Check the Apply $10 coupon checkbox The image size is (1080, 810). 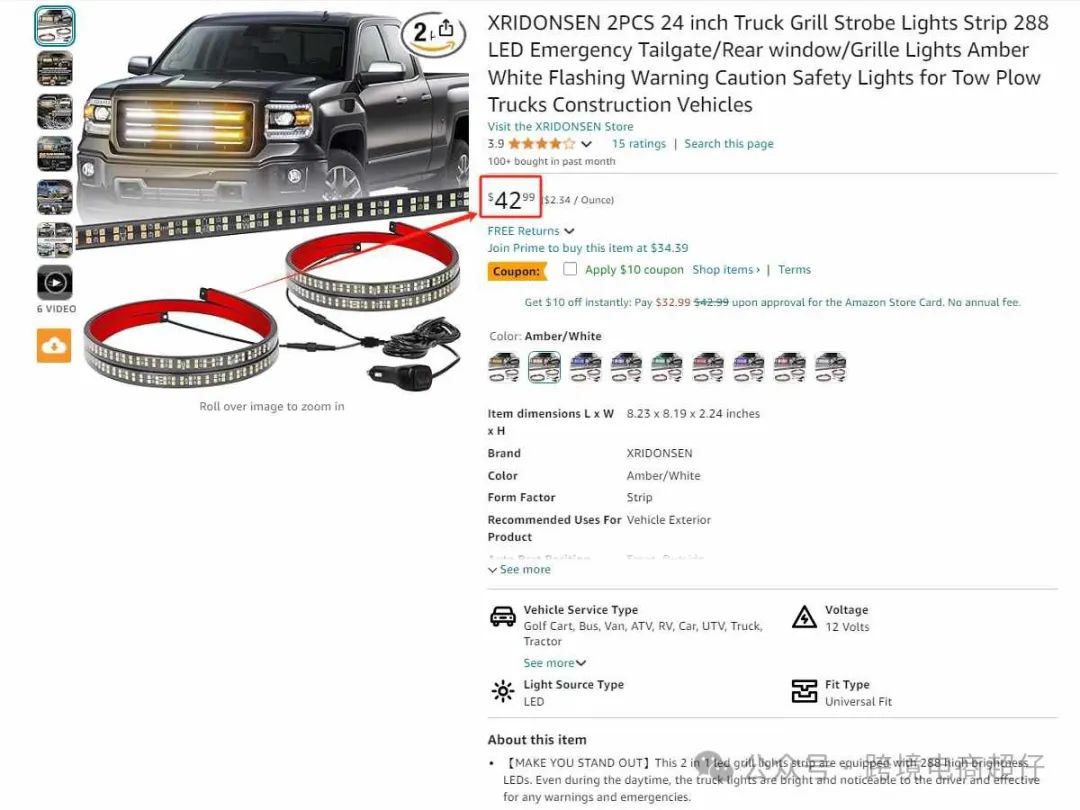[570, 269]
